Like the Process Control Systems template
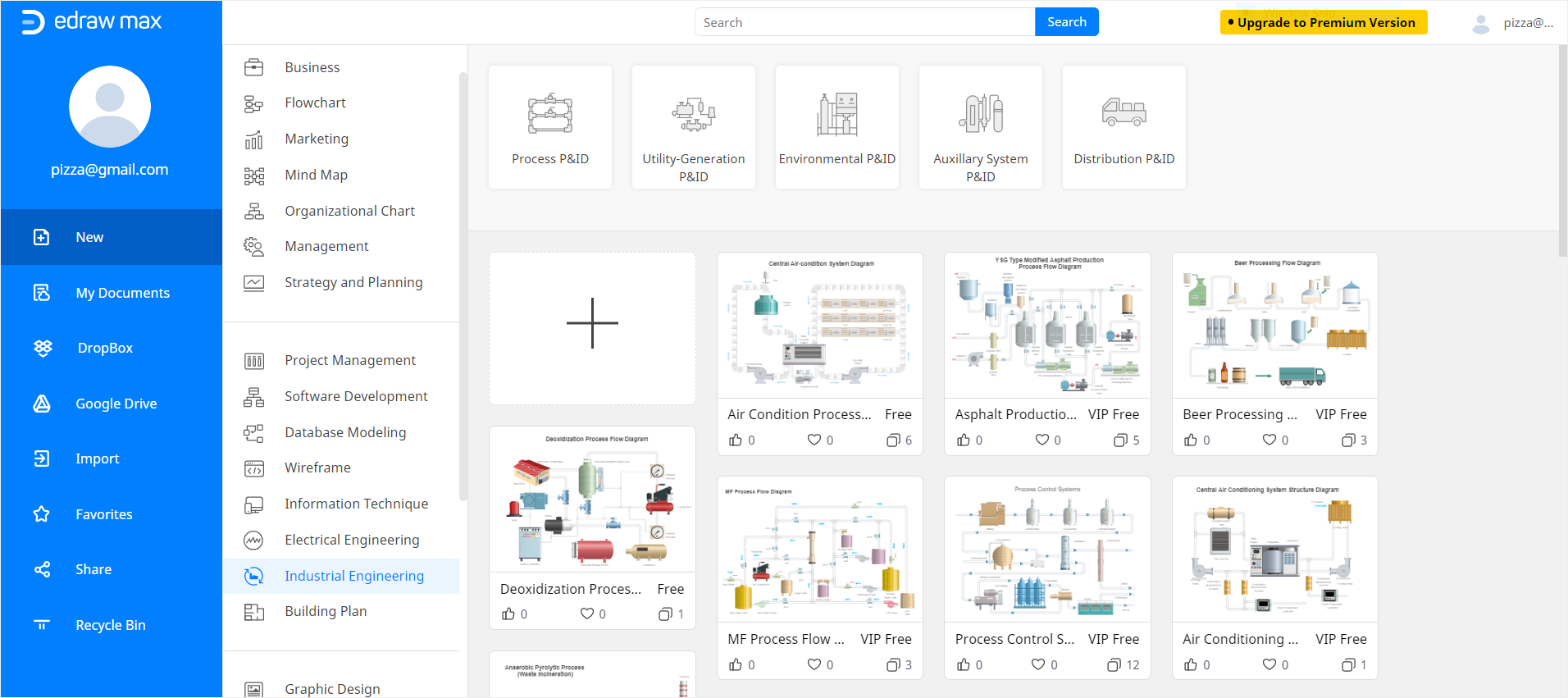 [963, 665]
